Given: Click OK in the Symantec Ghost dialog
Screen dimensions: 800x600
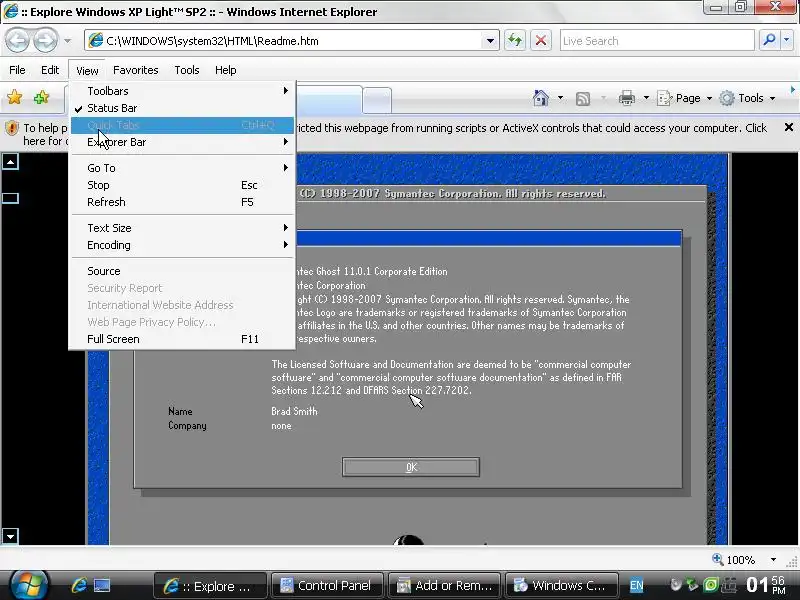Looking at the screenshot, I should coord(411,467).
